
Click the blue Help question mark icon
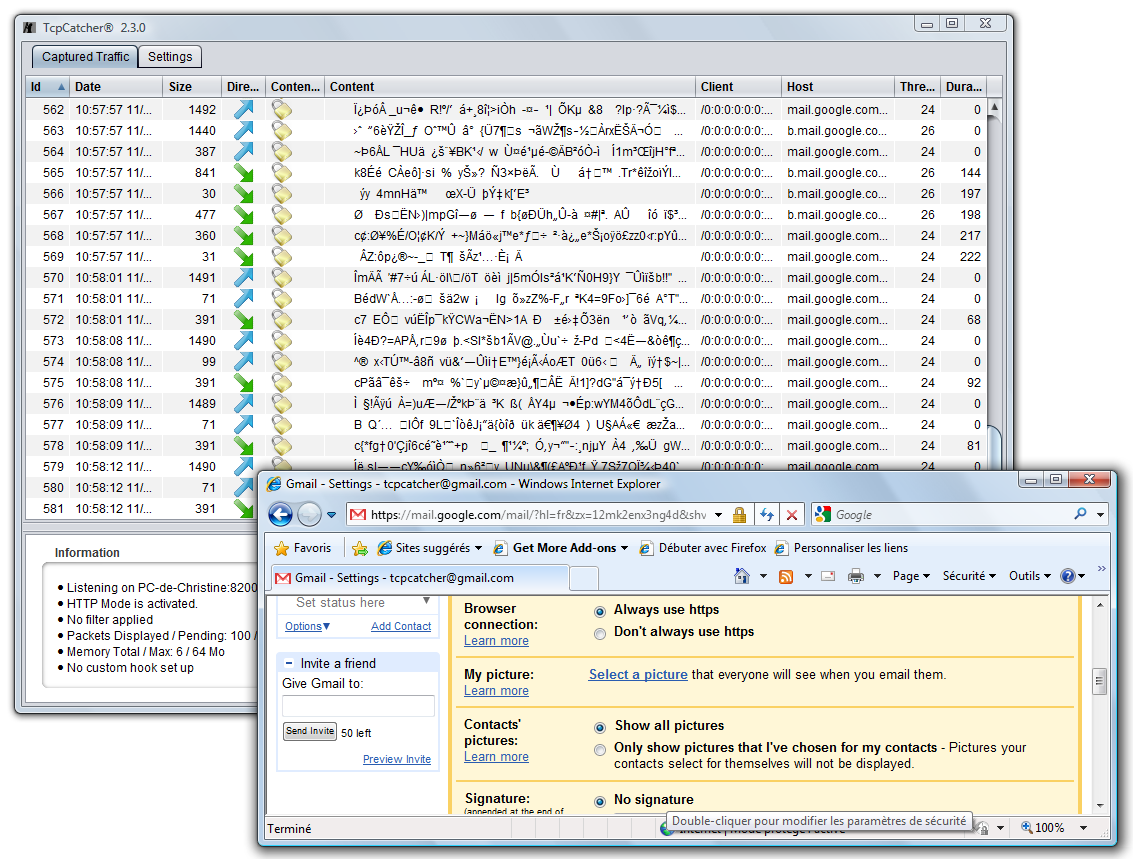[1068, 576]
